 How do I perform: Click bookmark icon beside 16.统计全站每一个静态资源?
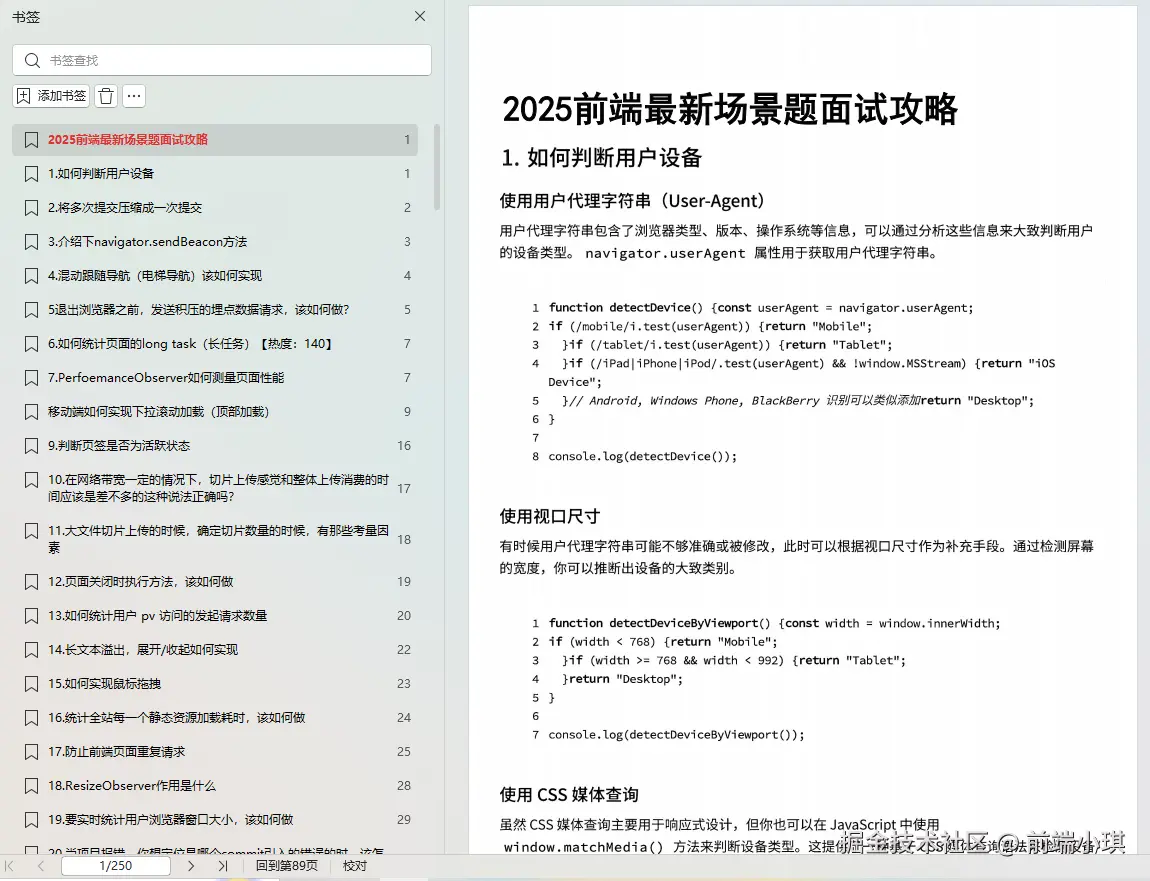pos(31,717)
